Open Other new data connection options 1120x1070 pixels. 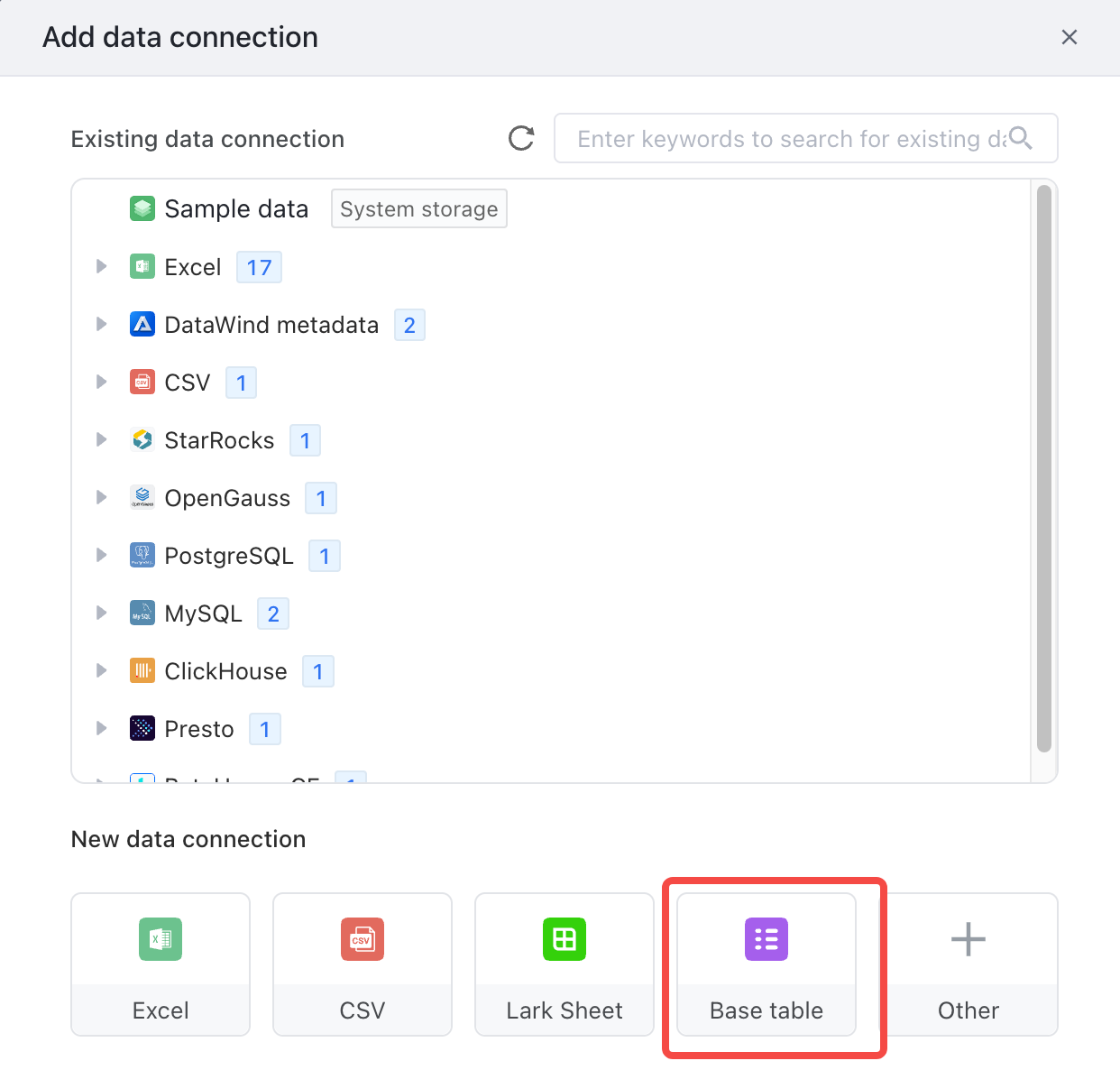969,964
